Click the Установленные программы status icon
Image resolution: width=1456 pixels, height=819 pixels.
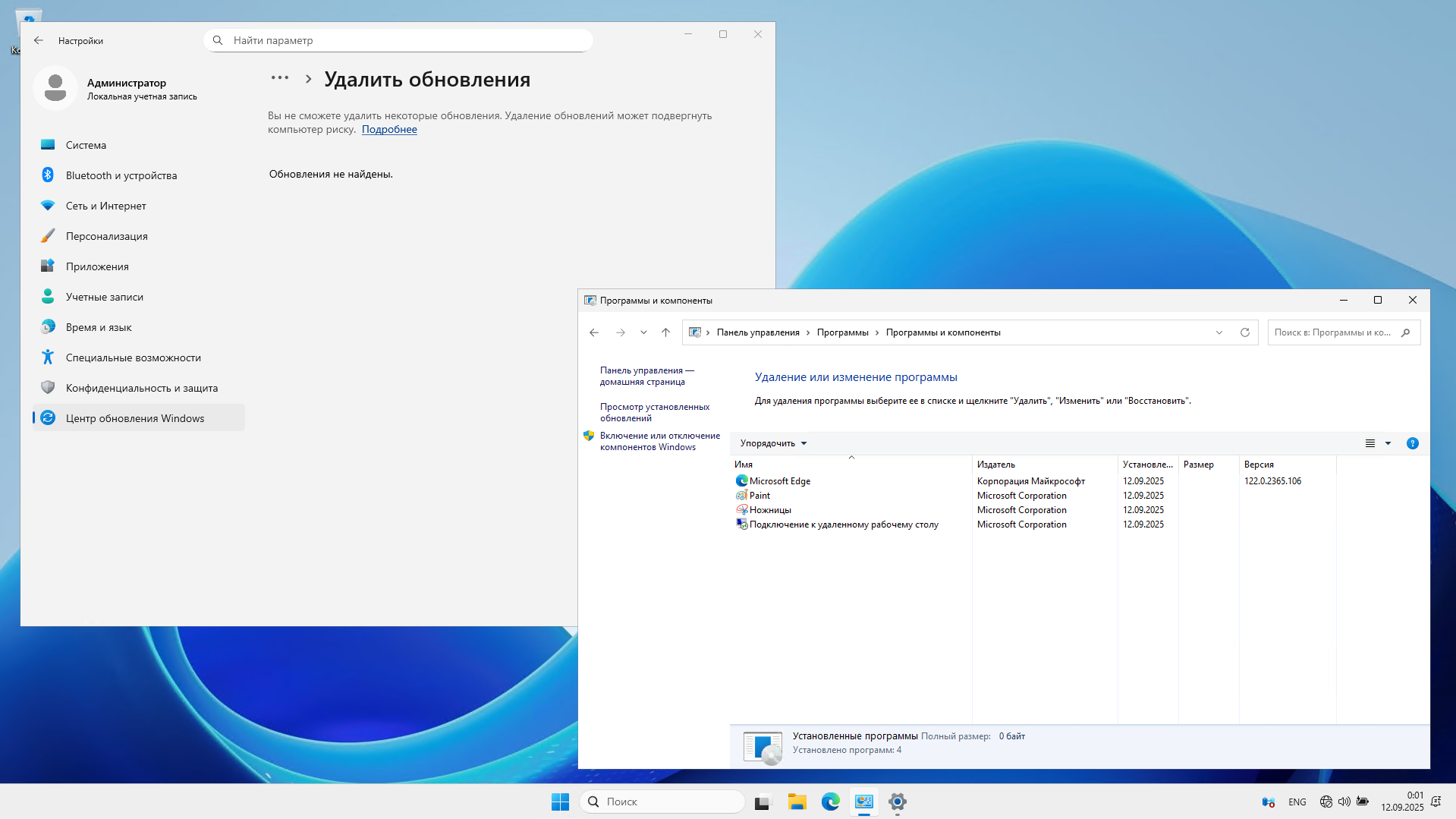pos(763,748)
